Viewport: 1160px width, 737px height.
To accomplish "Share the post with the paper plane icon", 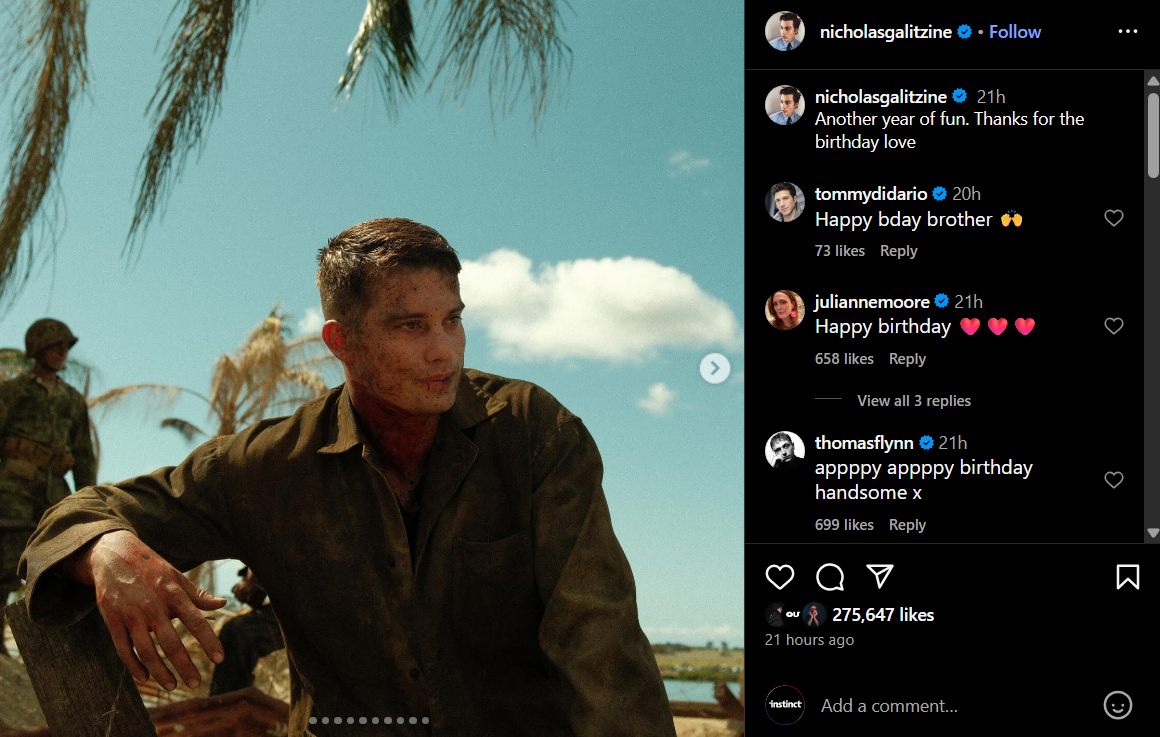I will [879, 576].
